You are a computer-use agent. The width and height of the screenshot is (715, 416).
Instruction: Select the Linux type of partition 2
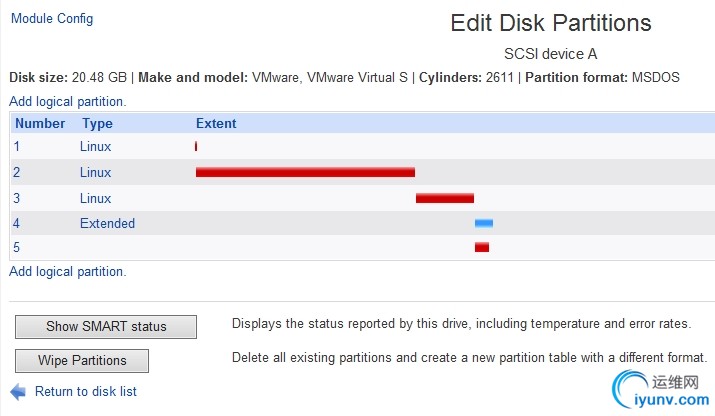pyautogui.click(x=96, y=172)
